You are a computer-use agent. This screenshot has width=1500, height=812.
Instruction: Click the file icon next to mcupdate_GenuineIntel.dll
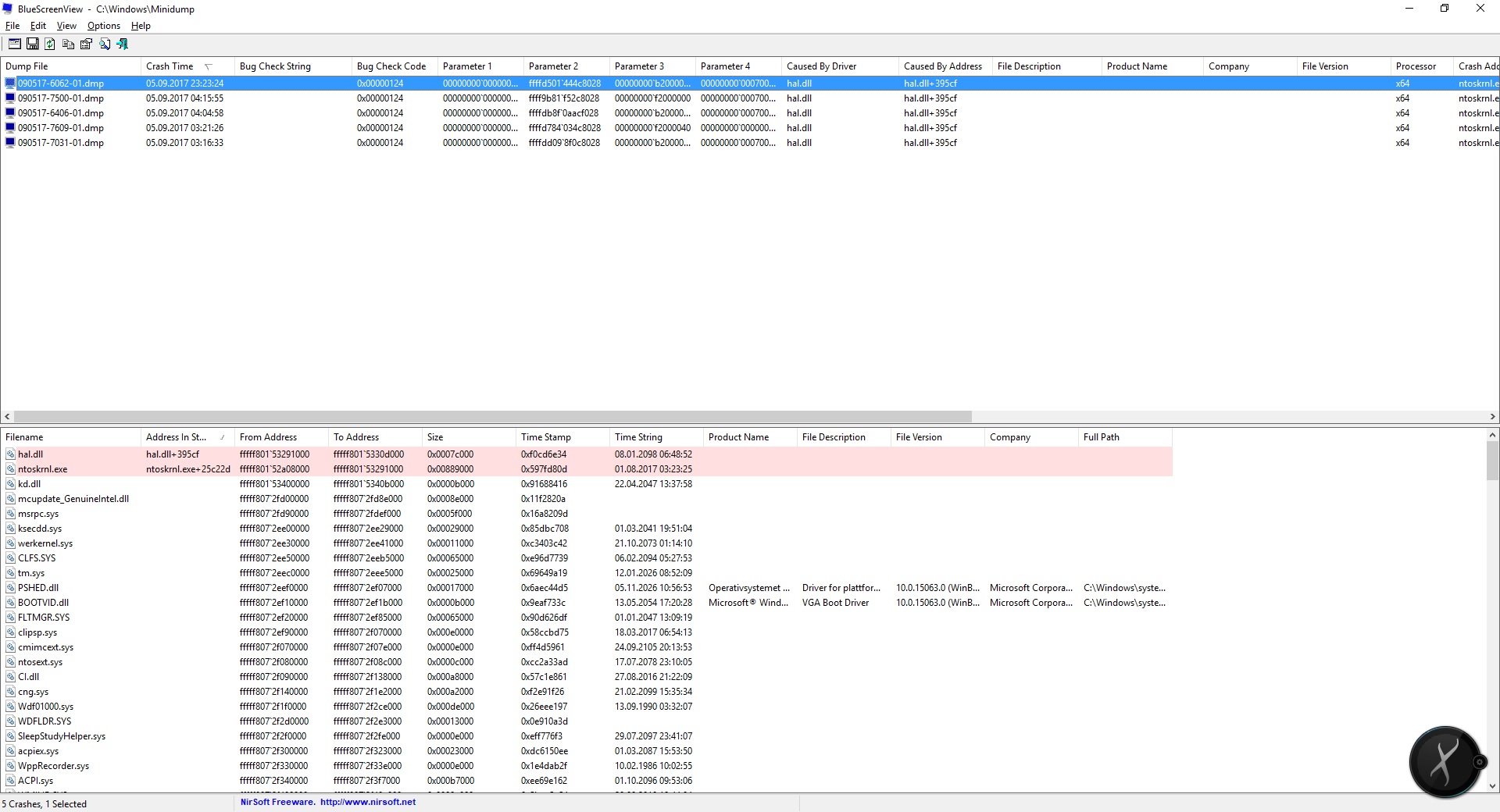coord(10,499)
